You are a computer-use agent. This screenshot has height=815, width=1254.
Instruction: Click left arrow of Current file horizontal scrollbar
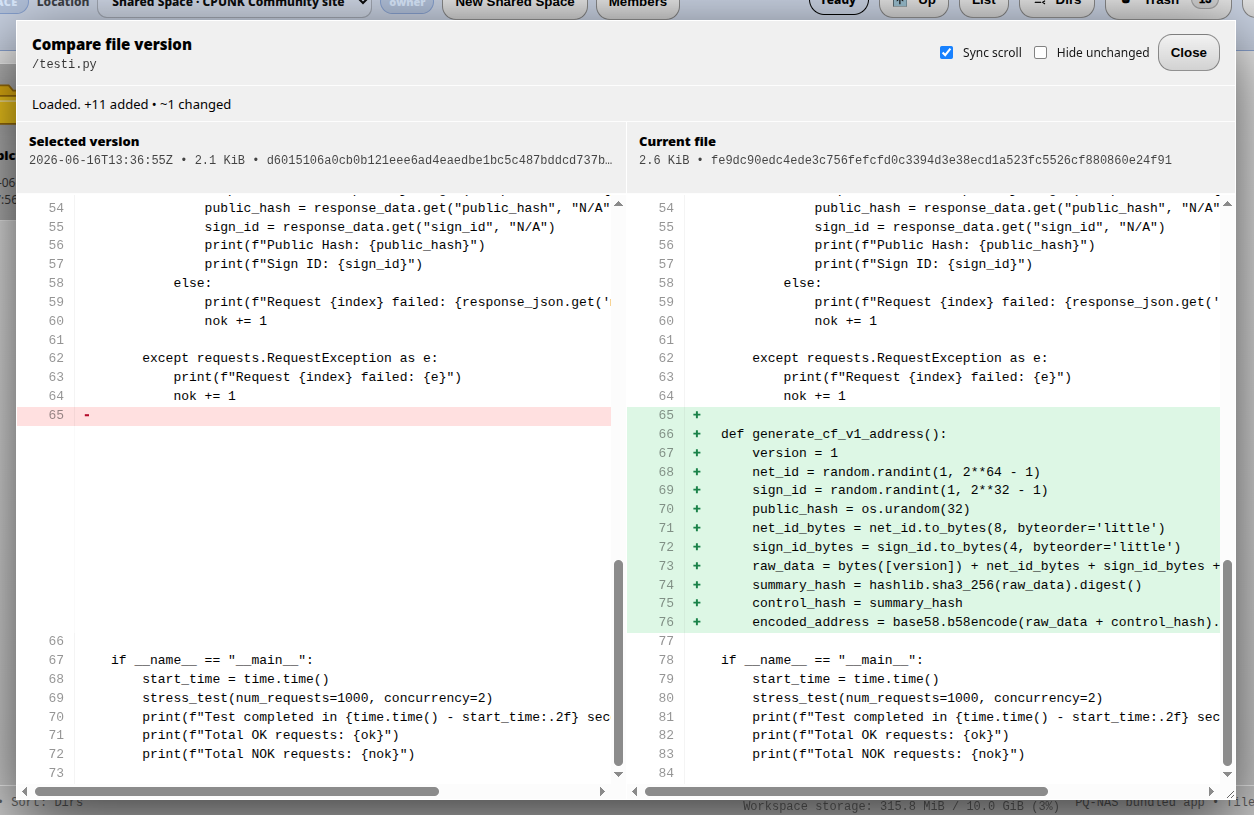click(634, 791)
